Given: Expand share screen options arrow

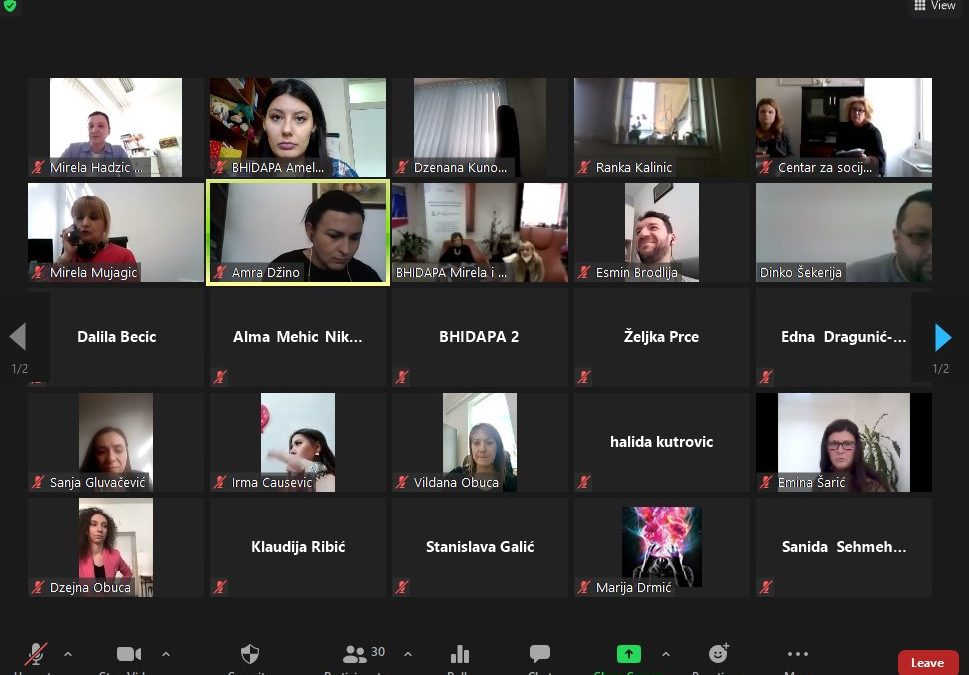Looking at the screenshot, I should click(666, 655).
